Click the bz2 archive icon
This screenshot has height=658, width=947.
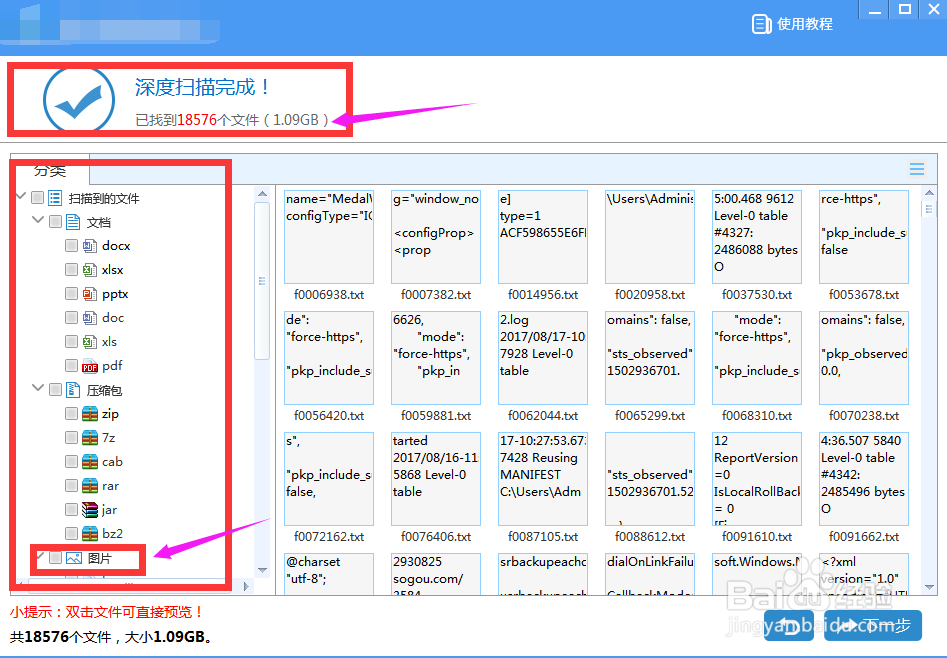[89, 534]
